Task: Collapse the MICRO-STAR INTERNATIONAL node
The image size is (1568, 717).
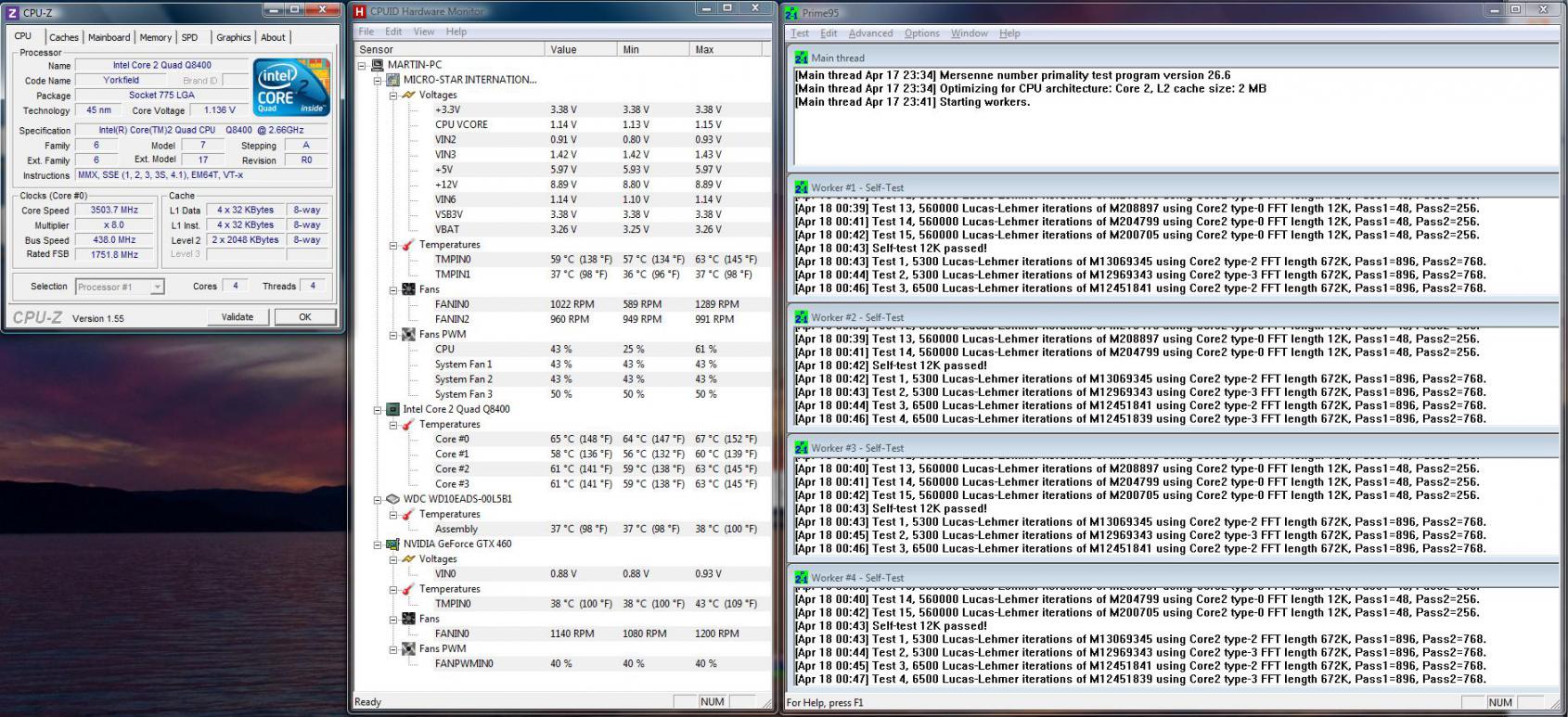Action: 378,80
